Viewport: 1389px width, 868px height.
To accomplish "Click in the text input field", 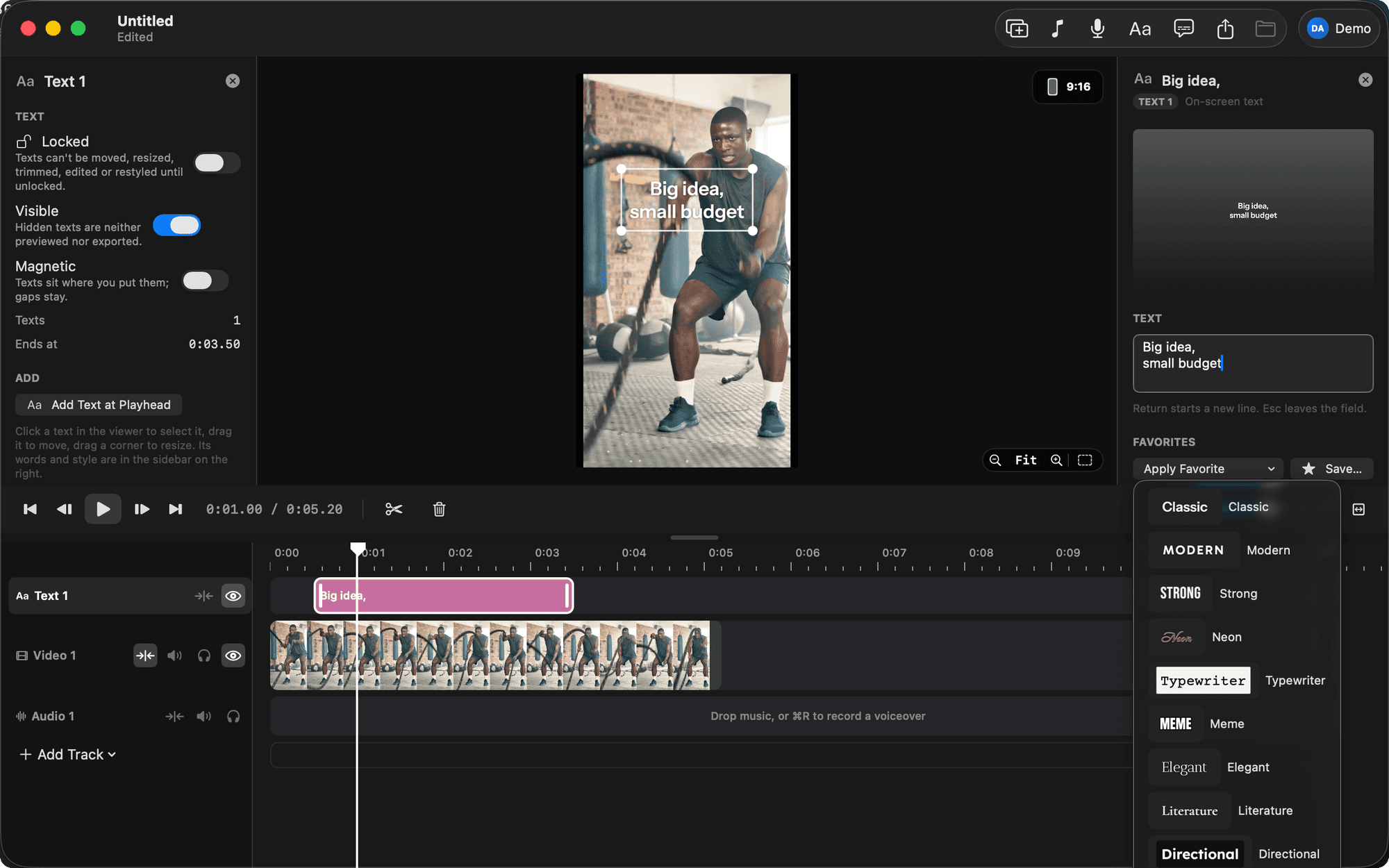I will (x=1253, y=363).
